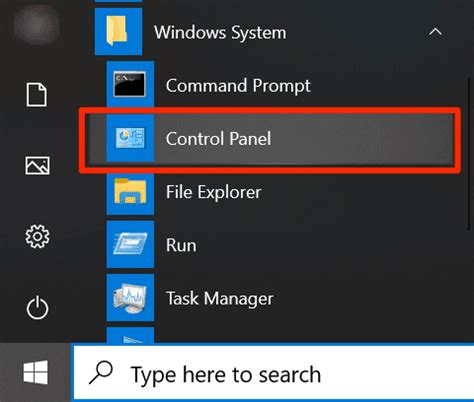Viewport: 474px width, 402px height.
Task: Launch File Explorer via its folder icon
Action: click(130, 191)
